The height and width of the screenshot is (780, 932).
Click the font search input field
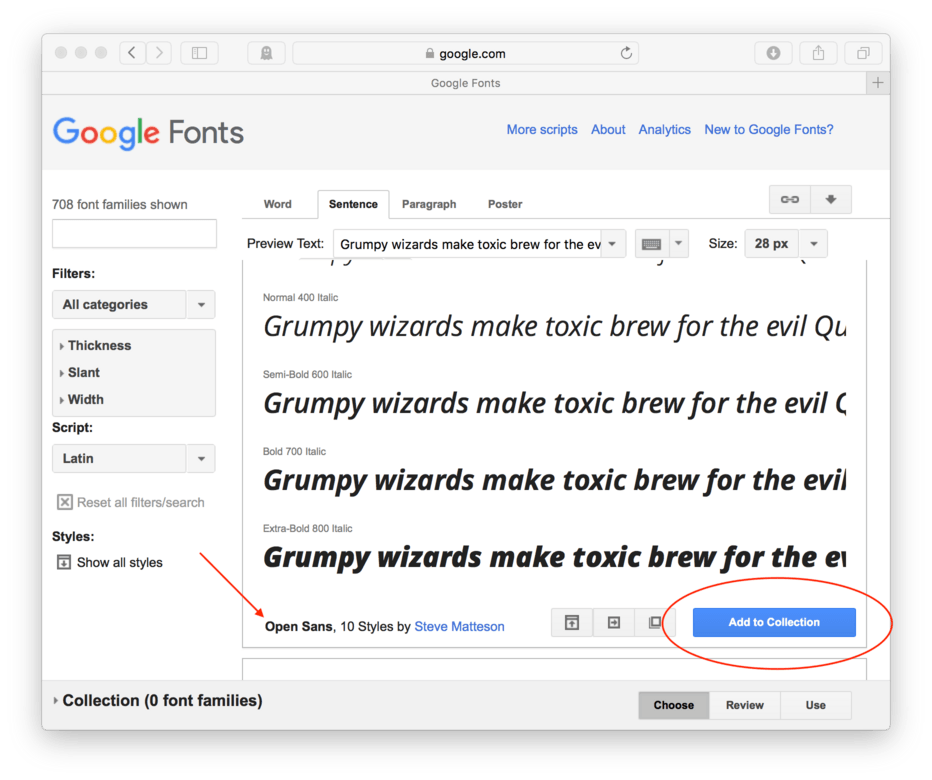click(134, 234)
